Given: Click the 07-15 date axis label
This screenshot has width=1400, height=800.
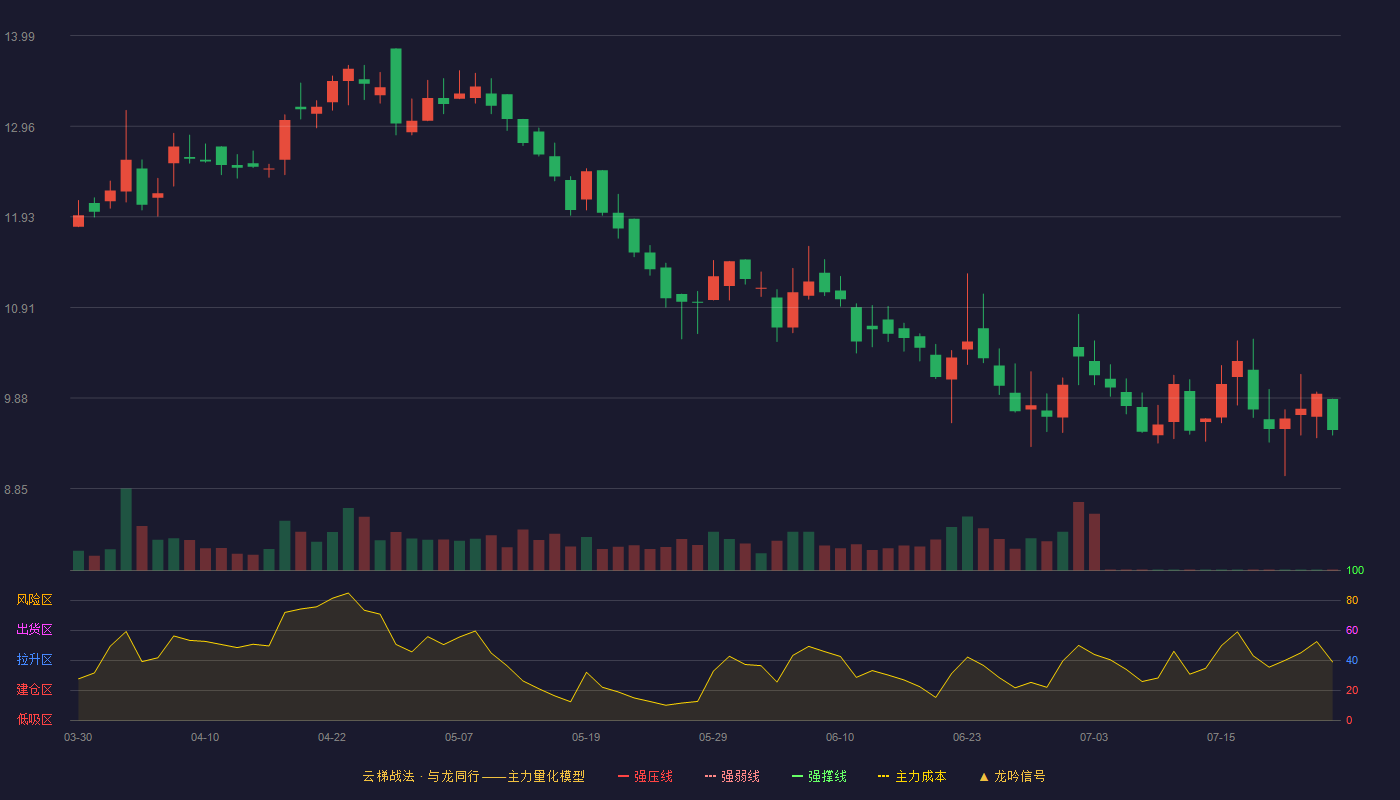Looking at the screenshot, I should (1221, 737).
